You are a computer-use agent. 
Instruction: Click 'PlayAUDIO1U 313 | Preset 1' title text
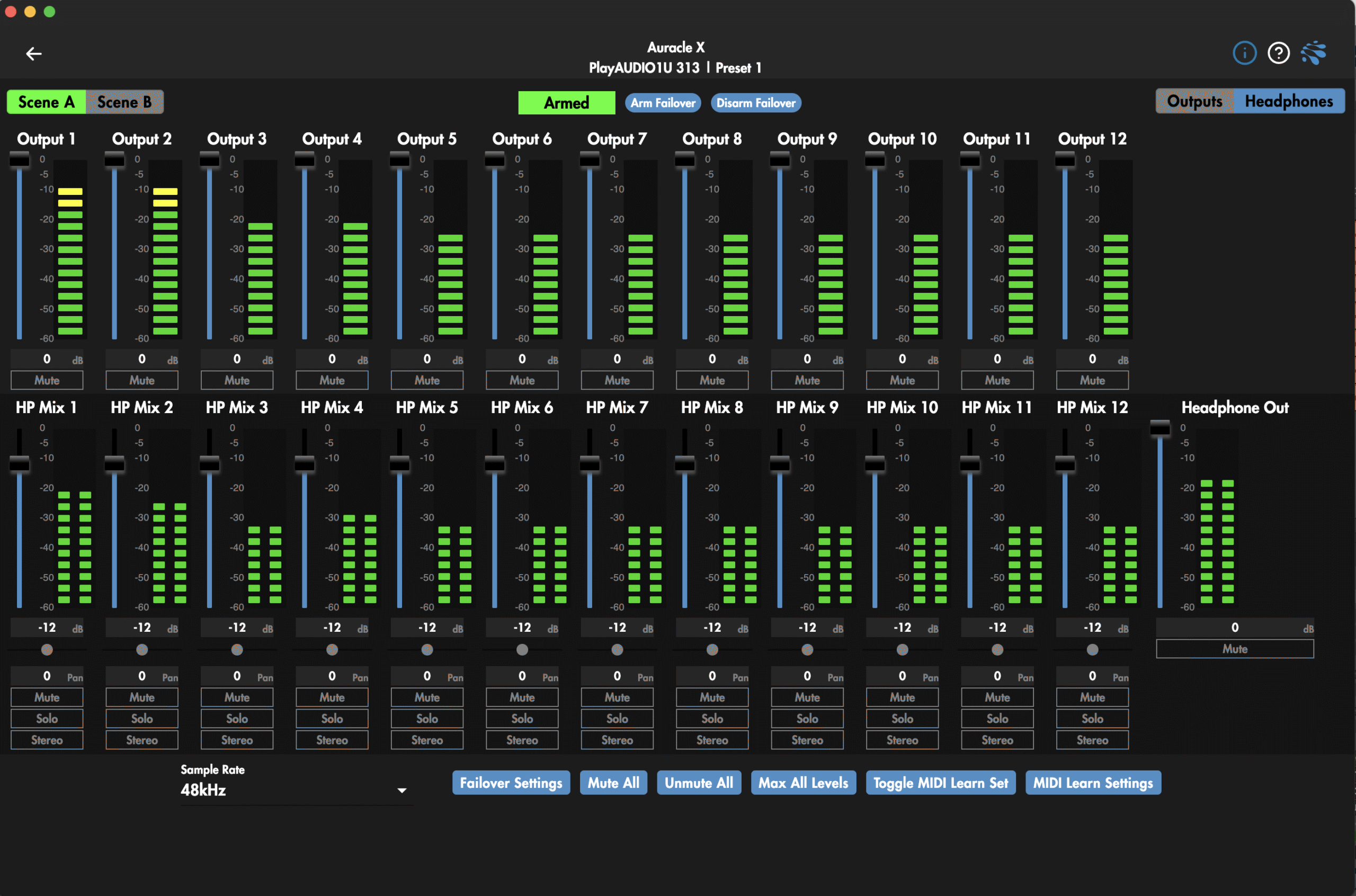(x=675, y=68)
